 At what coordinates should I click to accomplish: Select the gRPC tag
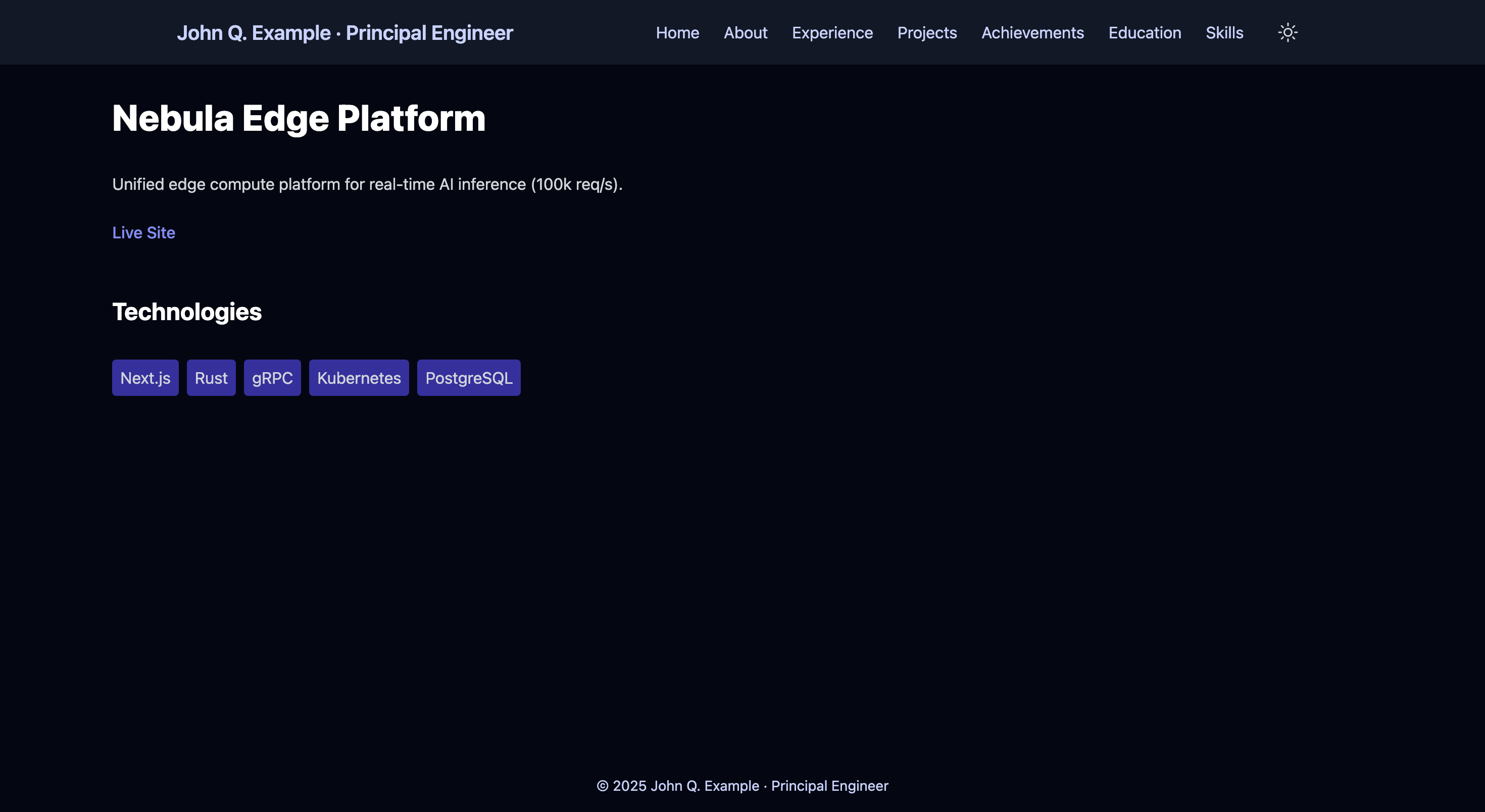click(272, 378)
